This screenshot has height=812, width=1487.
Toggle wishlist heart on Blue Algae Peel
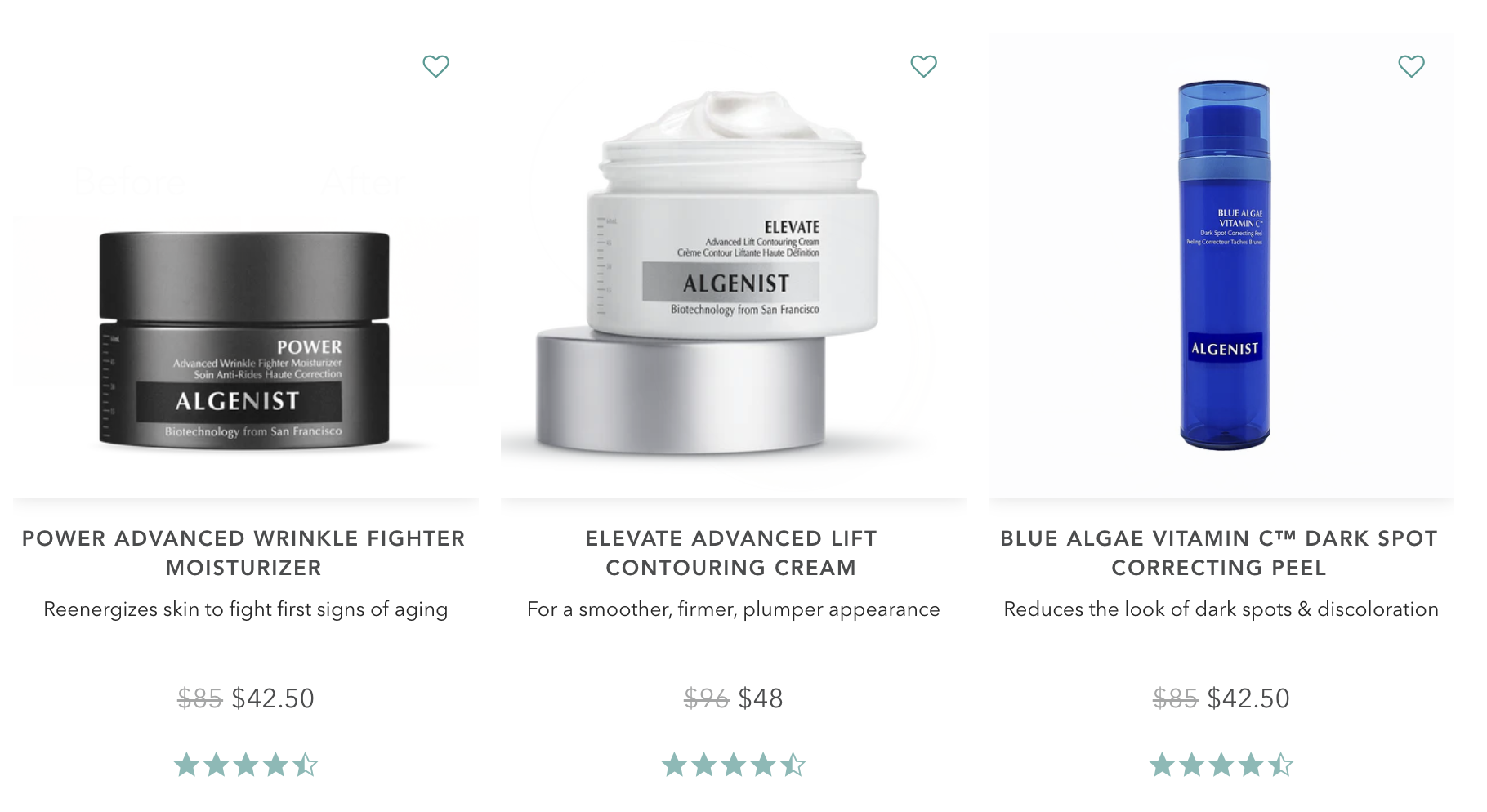(1411, 66)
